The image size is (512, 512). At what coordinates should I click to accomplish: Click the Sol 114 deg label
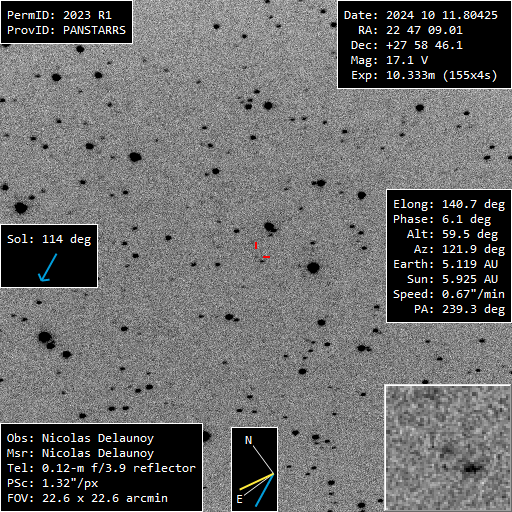[49, 239]
